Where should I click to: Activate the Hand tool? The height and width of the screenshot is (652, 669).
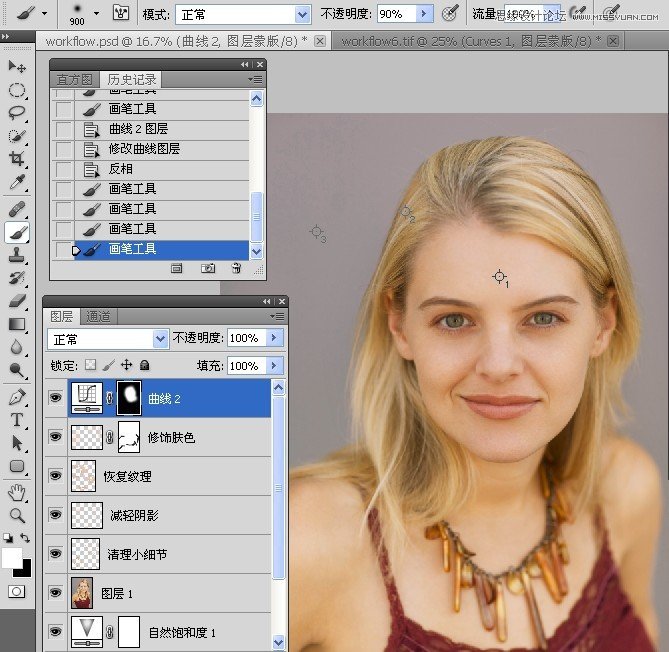17,492
